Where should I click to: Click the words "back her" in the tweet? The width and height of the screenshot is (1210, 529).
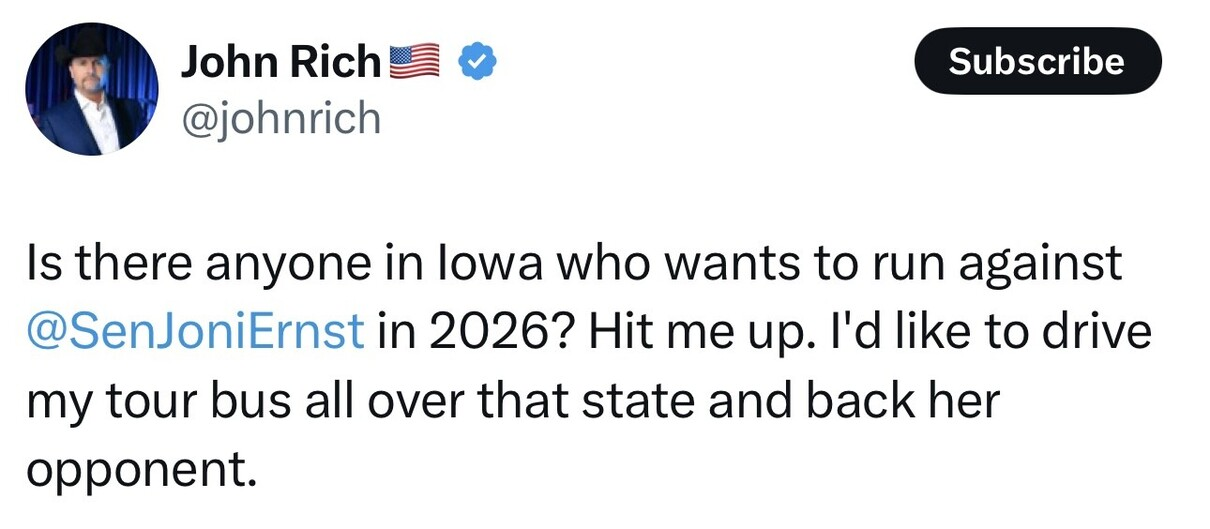(900, 399)
